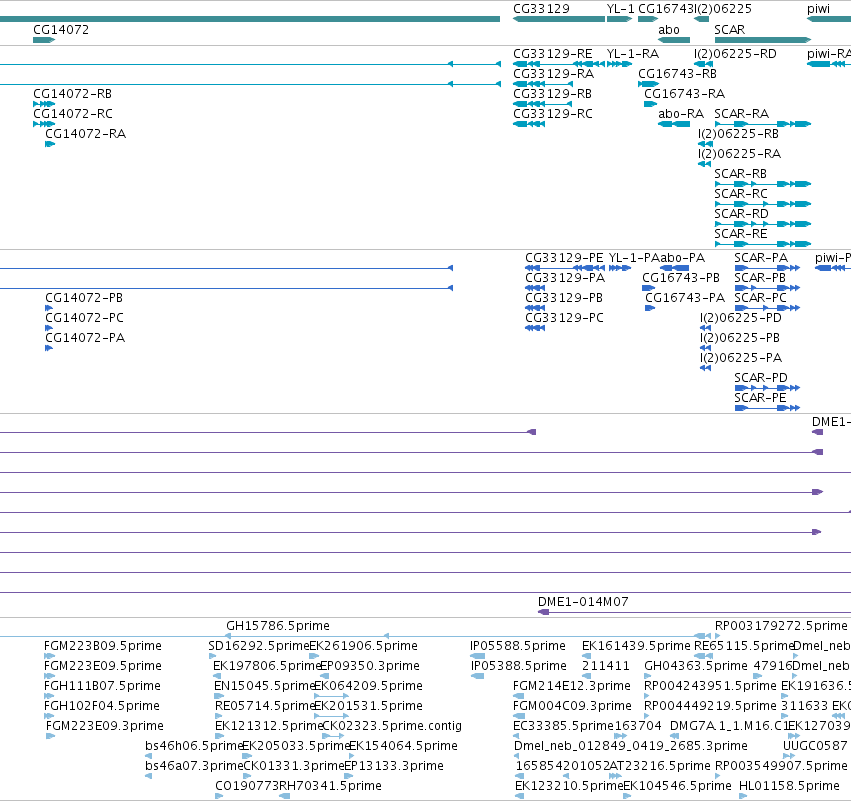Select the CG16743-RB transcript label
This screenshot has height=801, width=851.
click(x=677, y=74)
